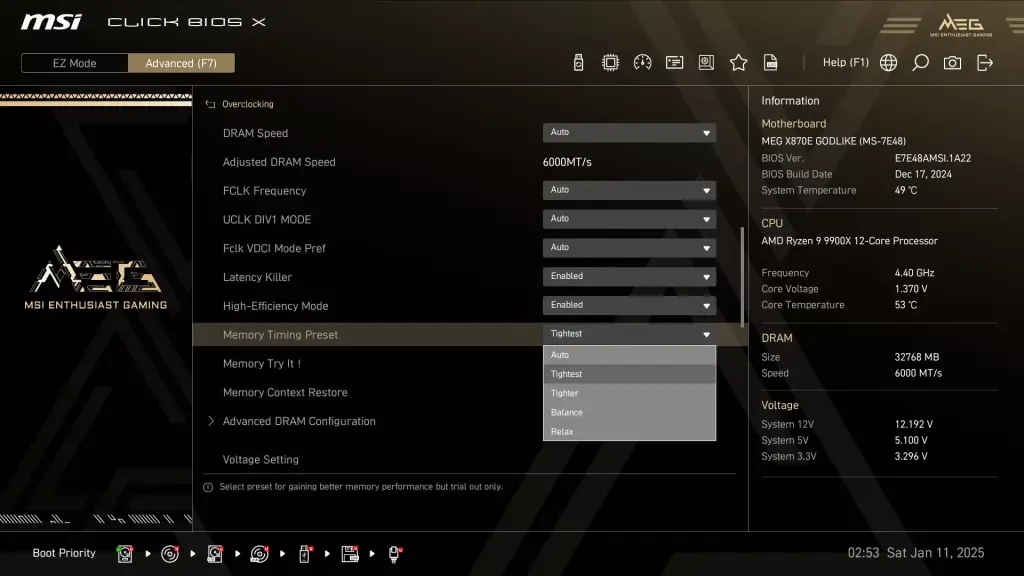Choose Tighter in the timing preset list
The height and width of the screenshot is (576, 1024).
629,393
